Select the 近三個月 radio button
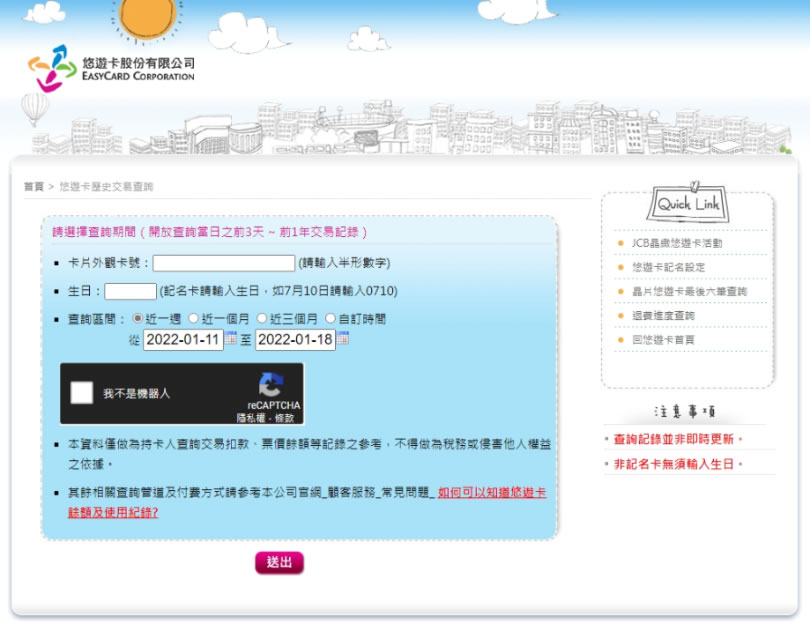Screen dimensions: 810x624 [262, 318]
